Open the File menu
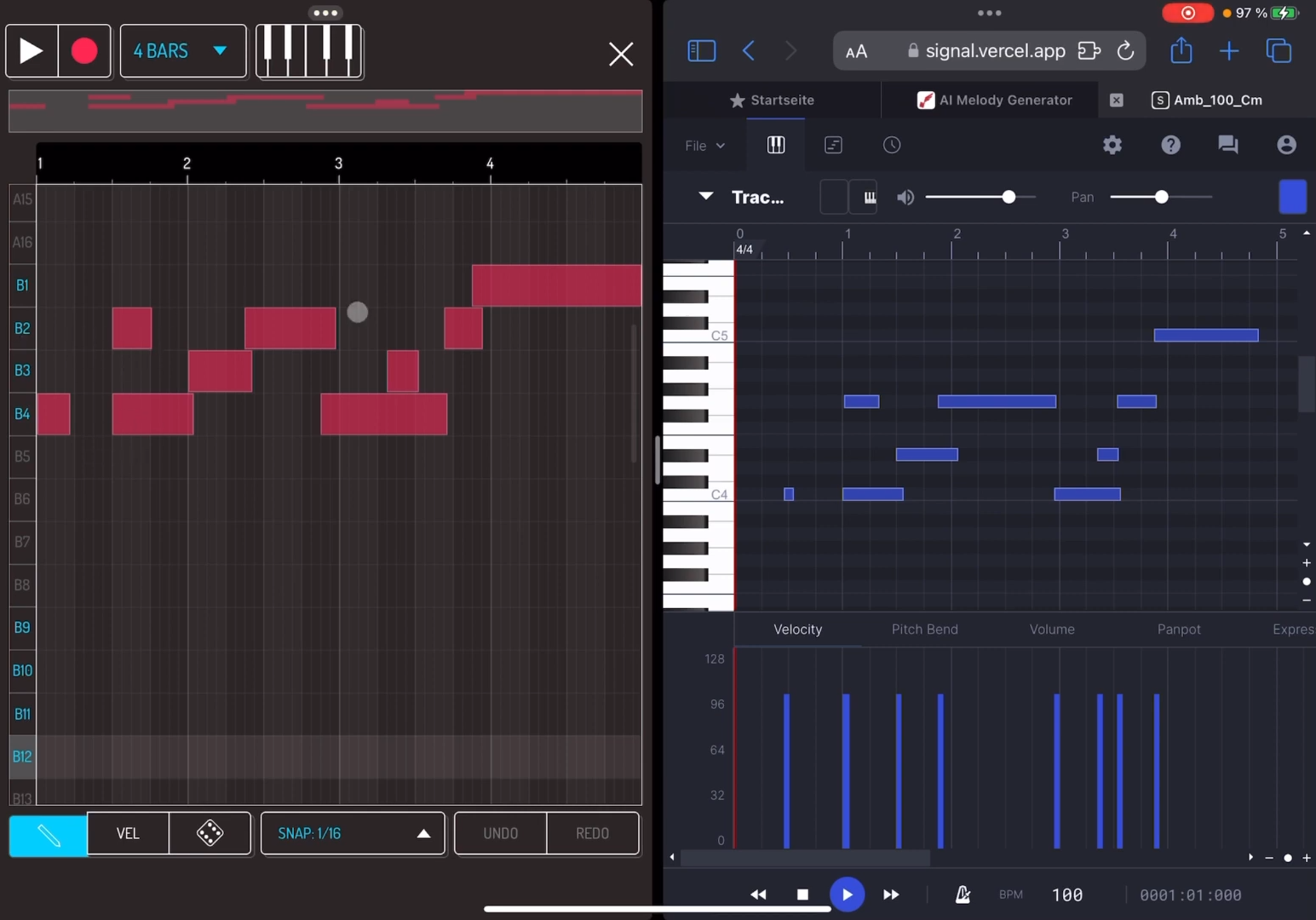The image size is (1316, 920). point(704,146)
